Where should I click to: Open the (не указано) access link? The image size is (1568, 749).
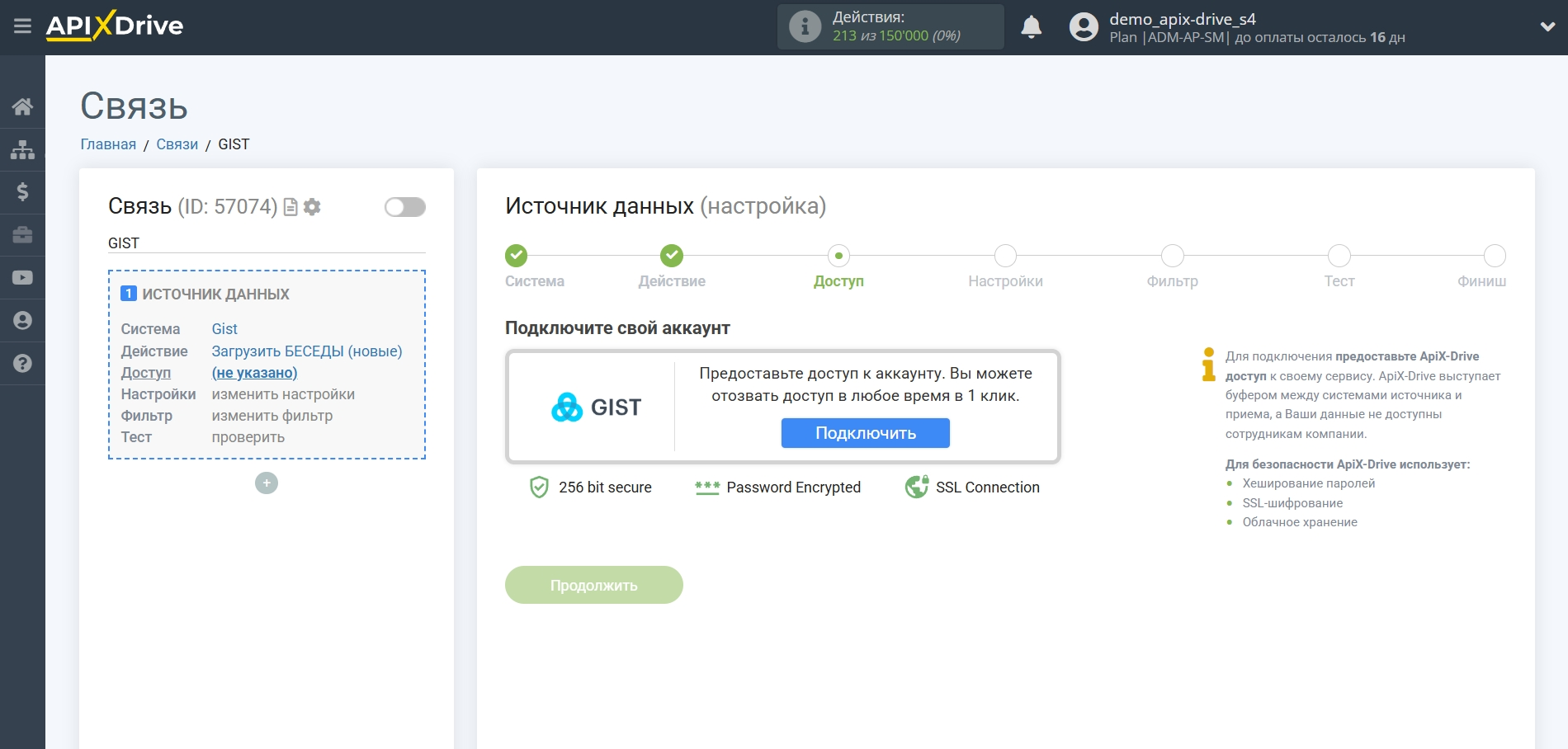(x=256, y=372)
